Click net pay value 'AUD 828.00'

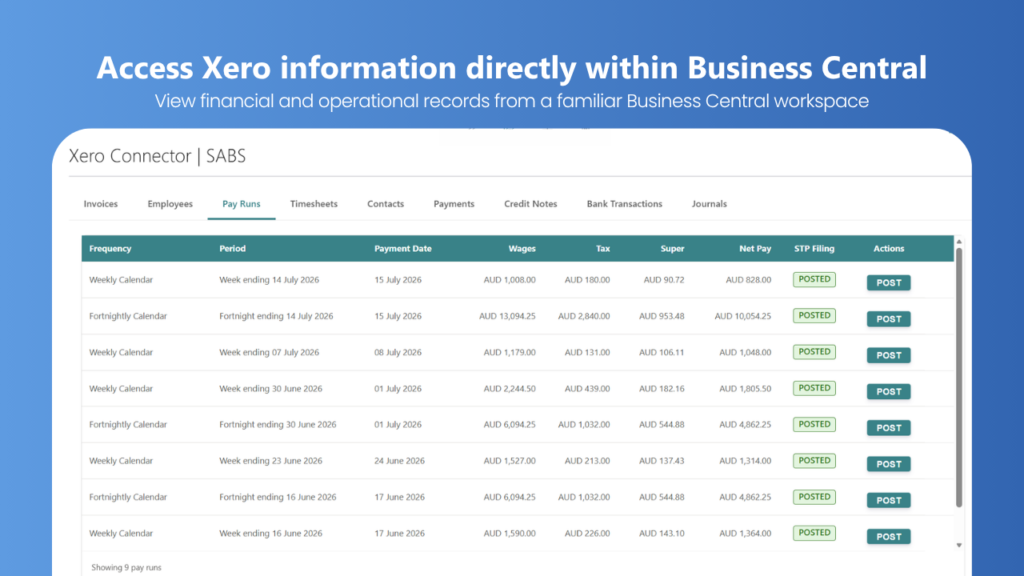coord(748,280)
